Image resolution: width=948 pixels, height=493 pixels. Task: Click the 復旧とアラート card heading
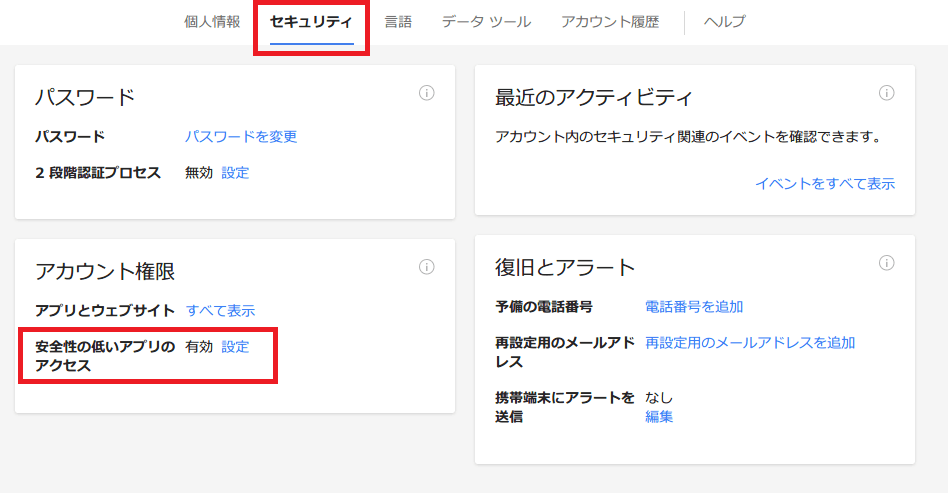565,267
